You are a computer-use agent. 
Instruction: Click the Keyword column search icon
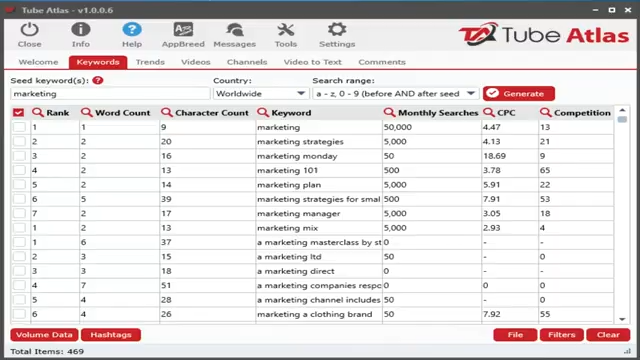pos(263,113)
